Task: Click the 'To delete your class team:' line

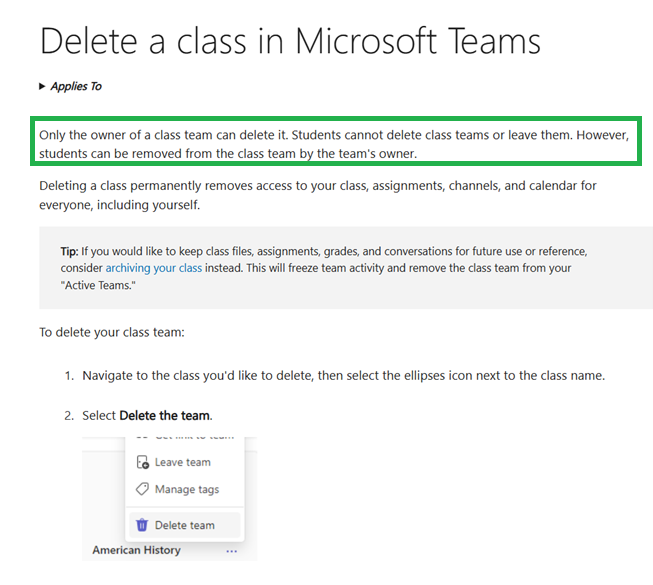Action: 112,332
